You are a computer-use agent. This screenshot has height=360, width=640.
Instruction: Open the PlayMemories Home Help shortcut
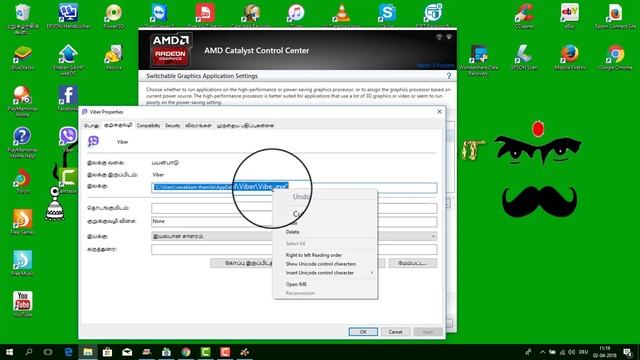tap(22, 142)
